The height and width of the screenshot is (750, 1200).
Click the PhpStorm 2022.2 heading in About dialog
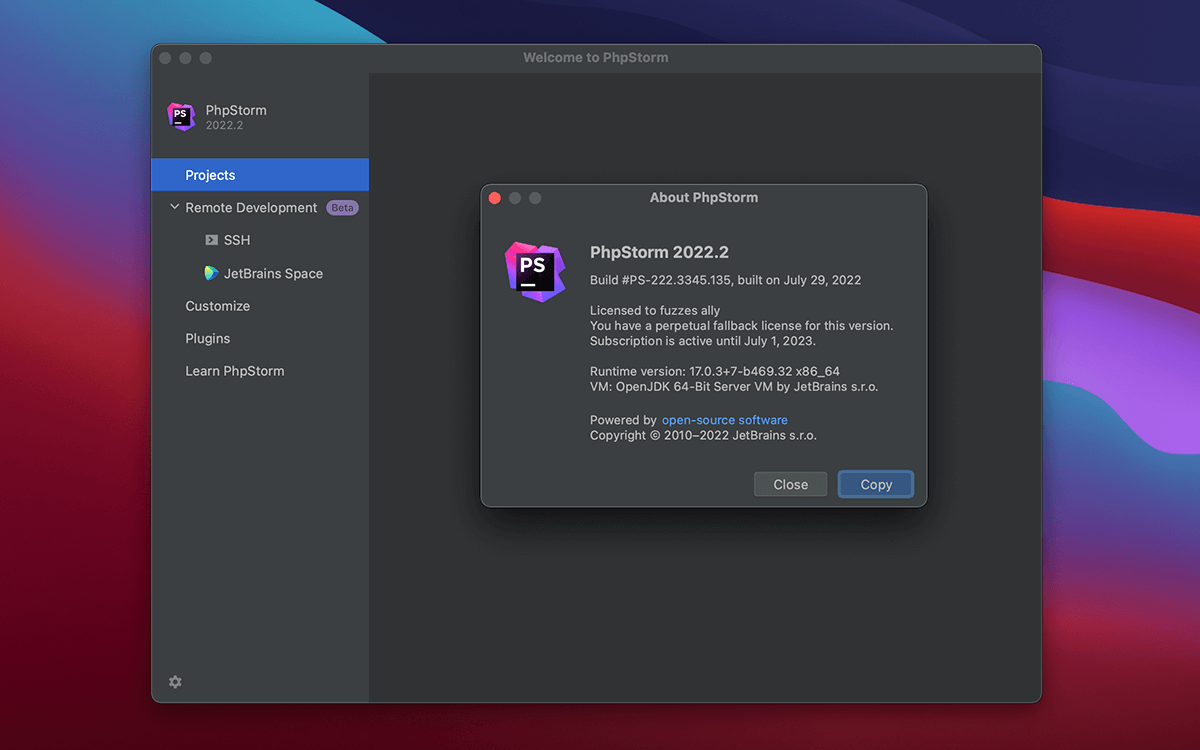[659, 252]
